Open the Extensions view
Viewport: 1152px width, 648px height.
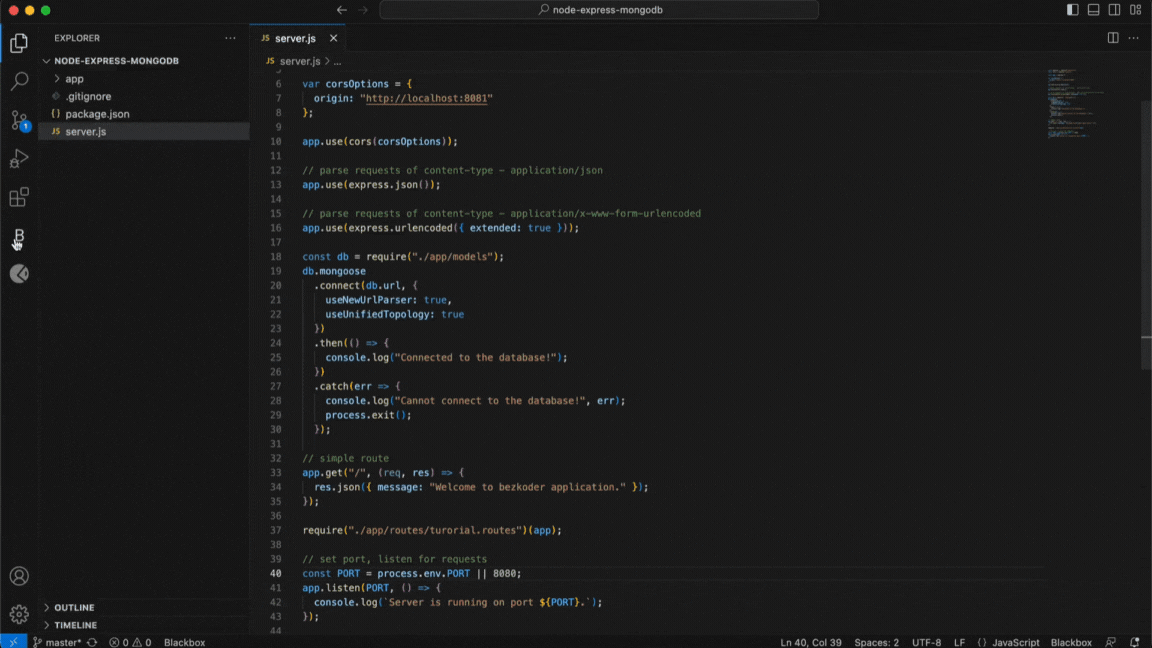point(19,197)
